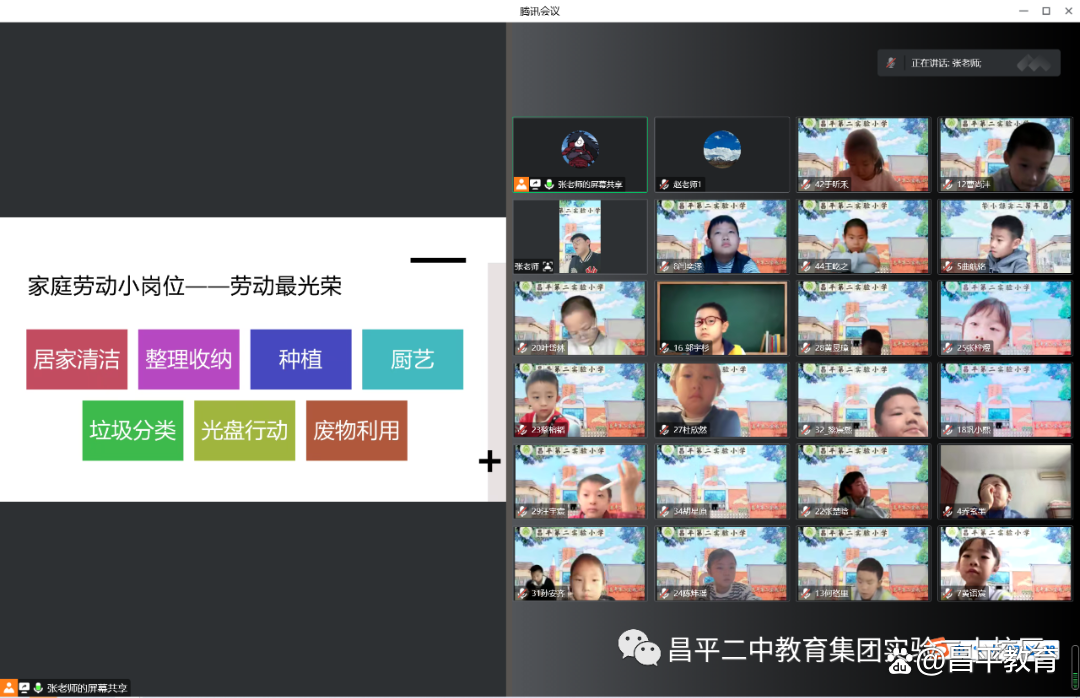
Task: Click screen-share icon in bottom-left status bar
Action: 24,688
